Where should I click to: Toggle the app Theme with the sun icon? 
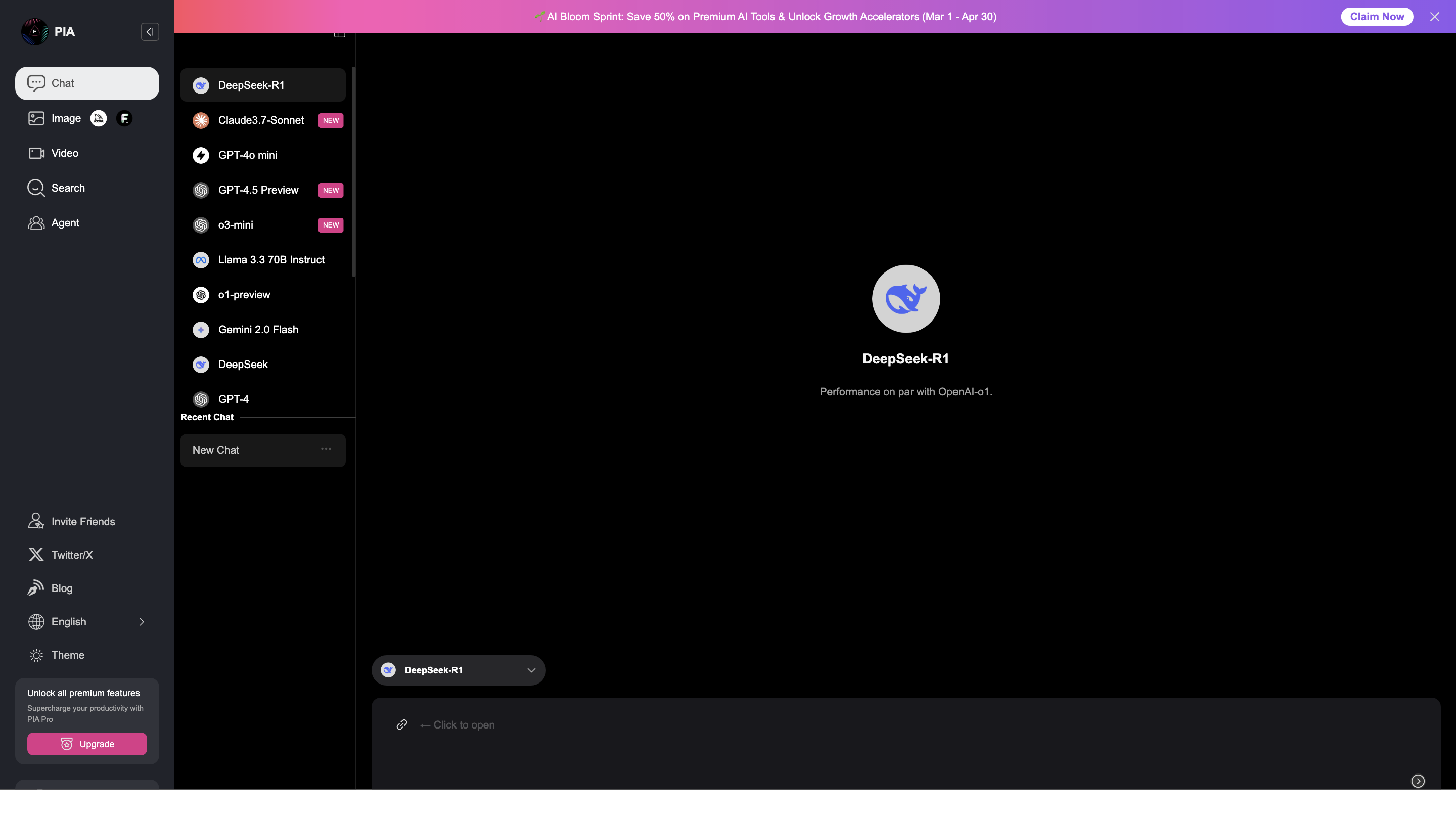pyautogui.click(x=36, y=655)
